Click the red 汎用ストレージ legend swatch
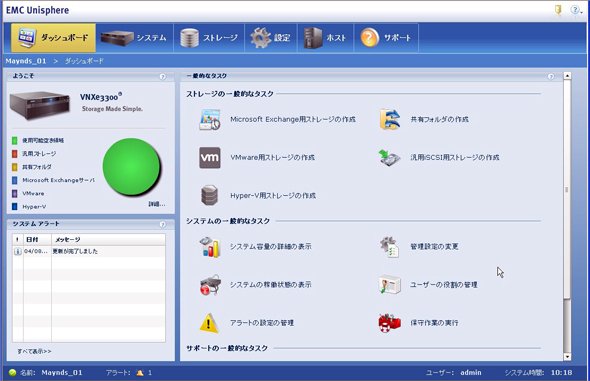 point(15,153)
